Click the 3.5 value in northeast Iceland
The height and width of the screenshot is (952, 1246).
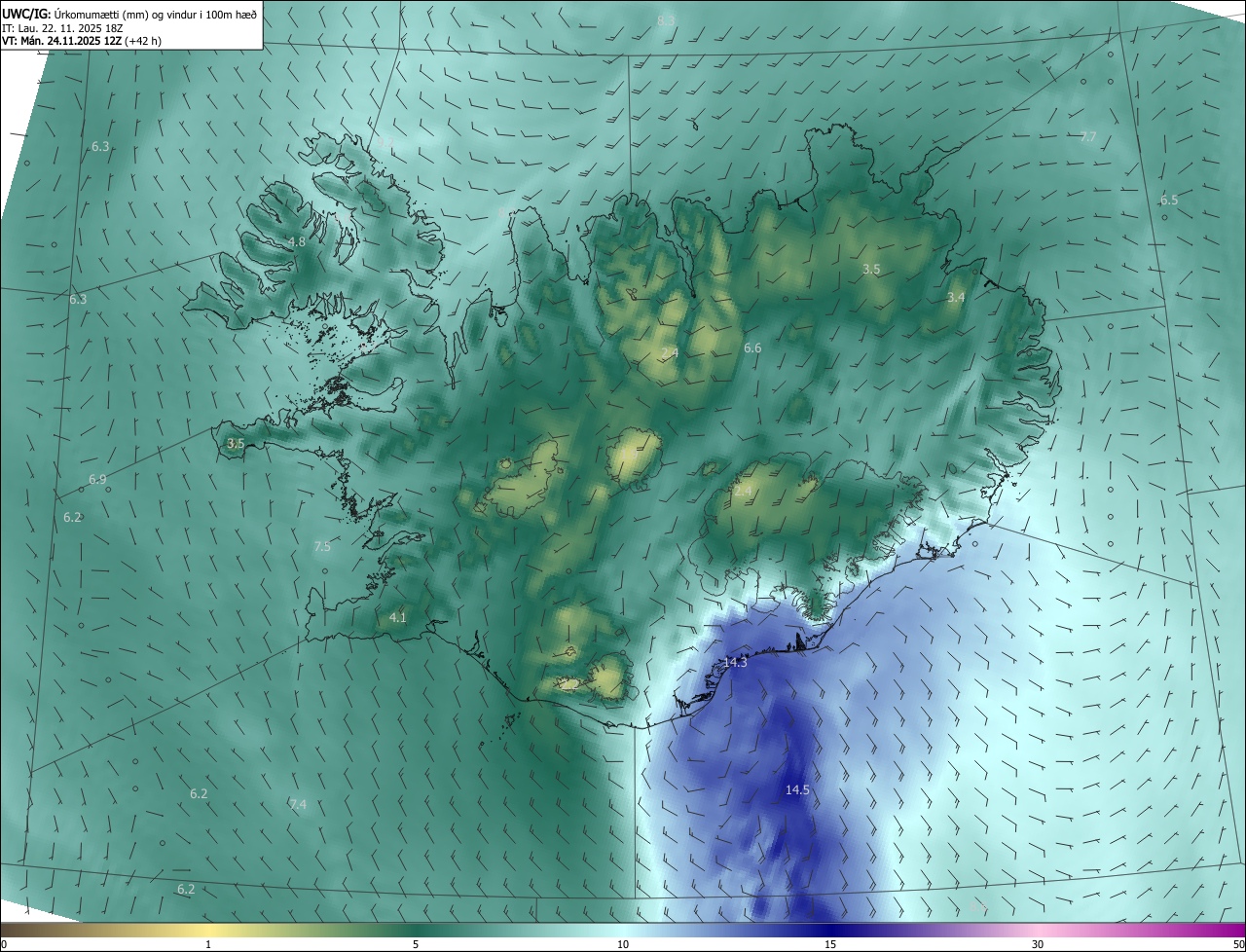pos(871,270)
